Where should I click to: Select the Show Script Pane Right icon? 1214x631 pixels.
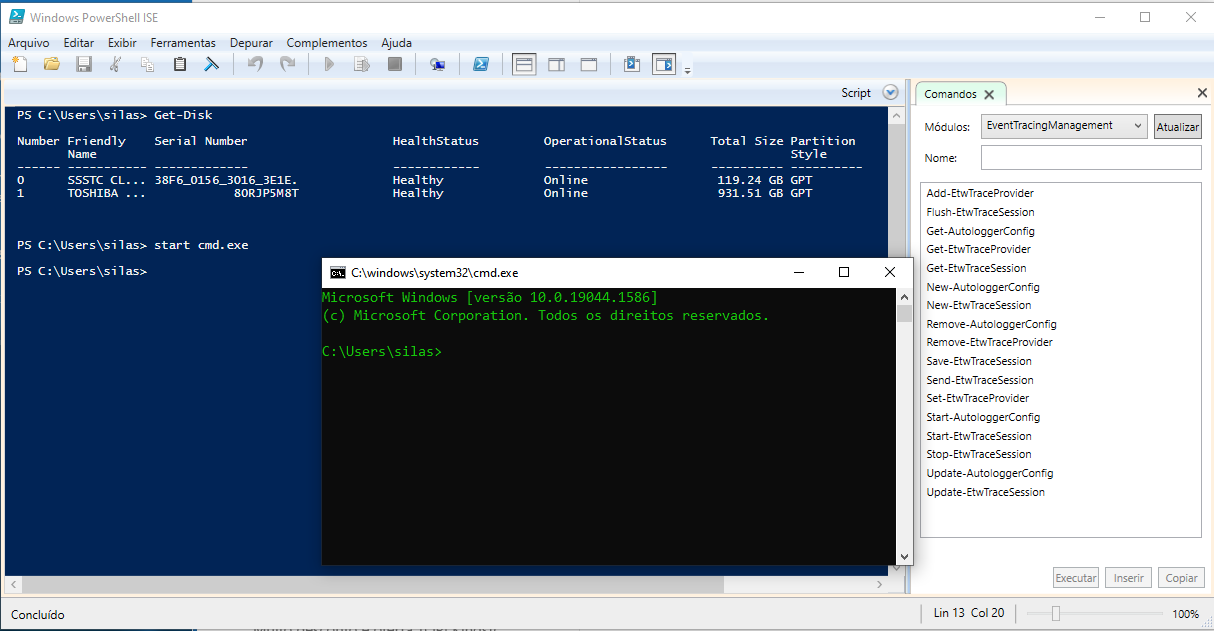pyautogui.click(x=556, y=63)
